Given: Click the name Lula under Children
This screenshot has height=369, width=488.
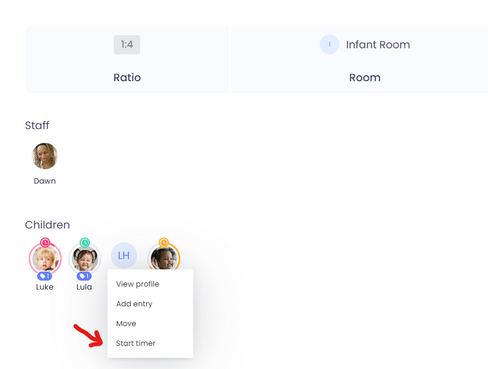Looking at the screenshot, I should (x=84, y=287).
